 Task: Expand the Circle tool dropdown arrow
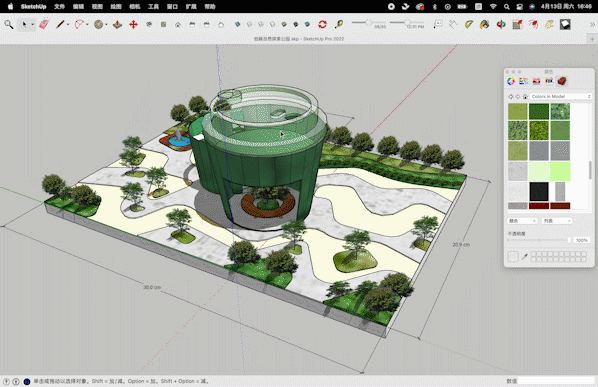tap(106, 25)
